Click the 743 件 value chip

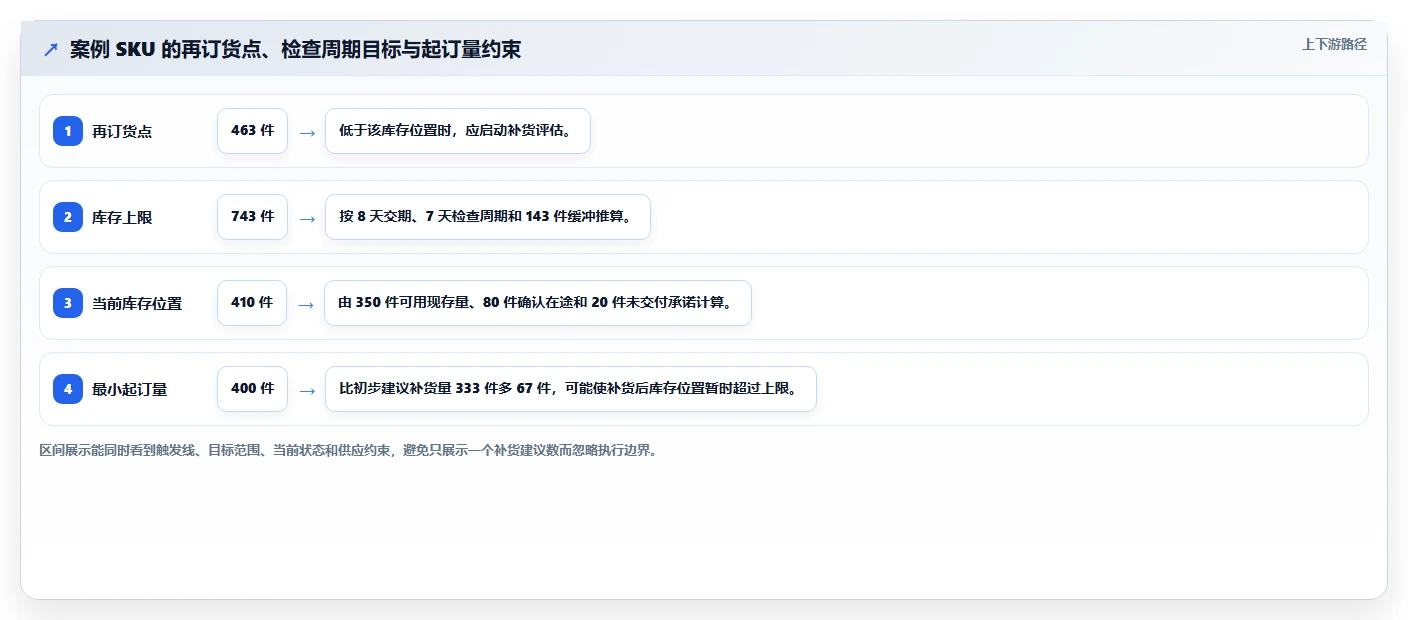pyautogui.click(x=252, y=217)
